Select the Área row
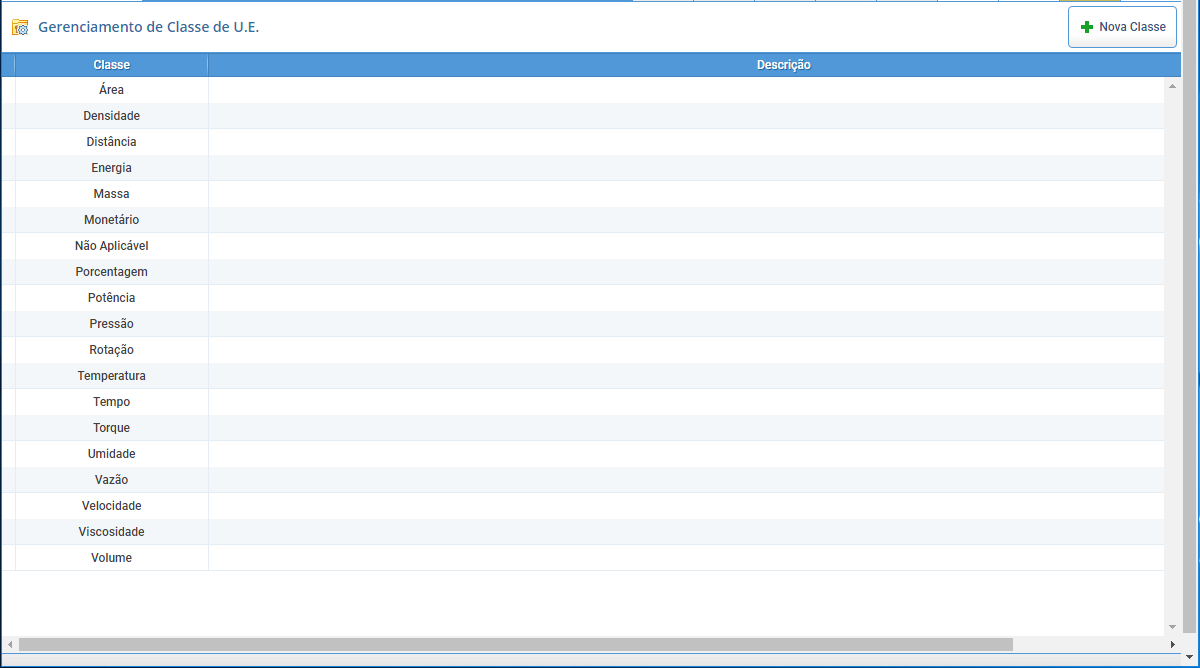This screenshot has width=1200, height=668. tap(583, 90)
